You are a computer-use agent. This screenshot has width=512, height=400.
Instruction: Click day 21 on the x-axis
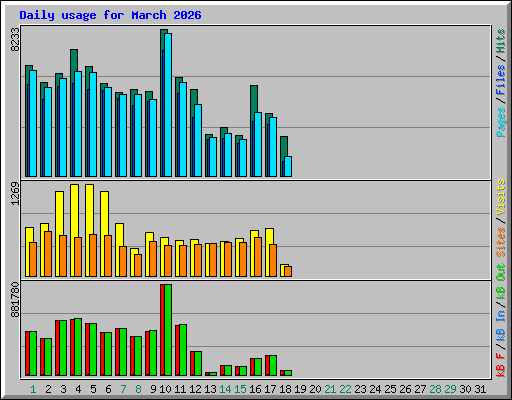coord(330,389)
